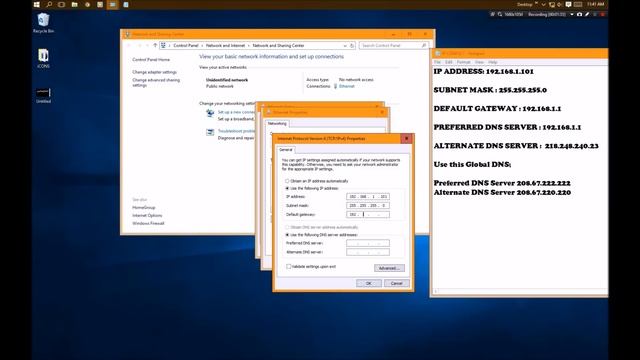
Task: Open the Notepad View menu
Action: (479, 62)
